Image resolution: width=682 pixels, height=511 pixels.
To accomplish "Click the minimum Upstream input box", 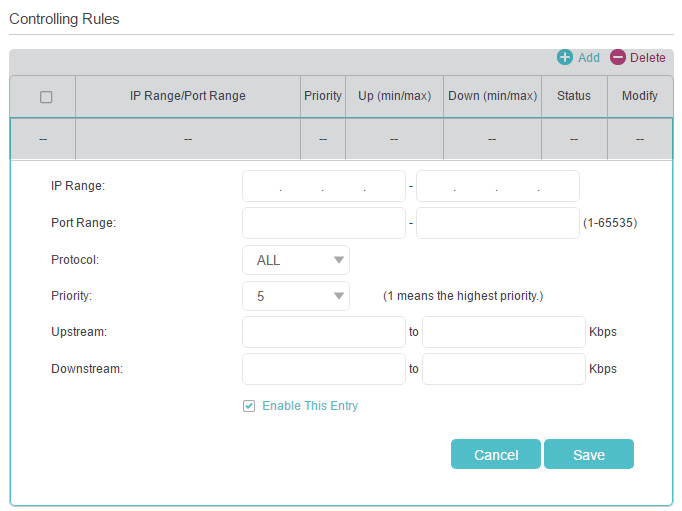I will tap(323, 332).
